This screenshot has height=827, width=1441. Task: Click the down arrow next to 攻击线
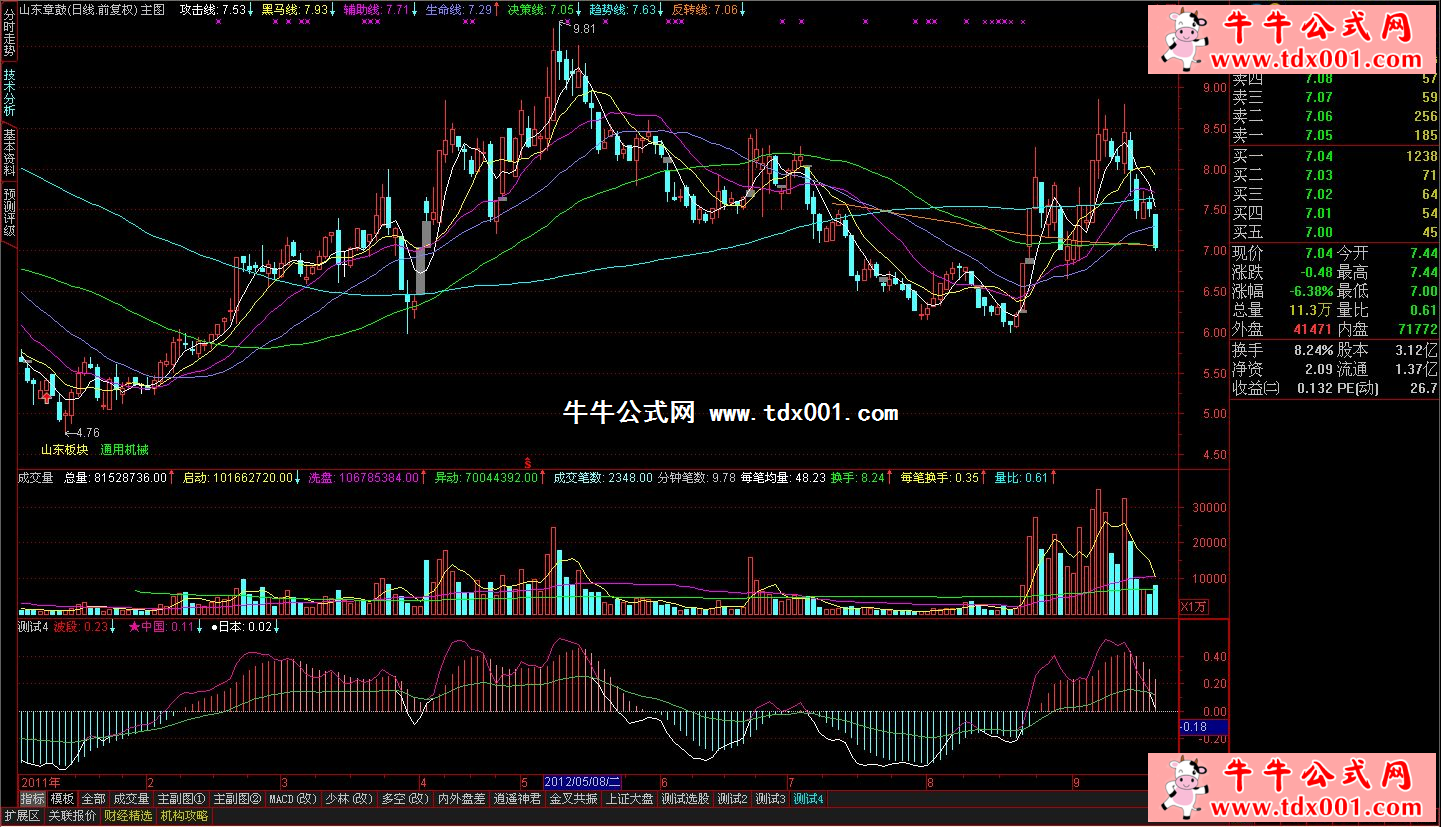point(252,9)
